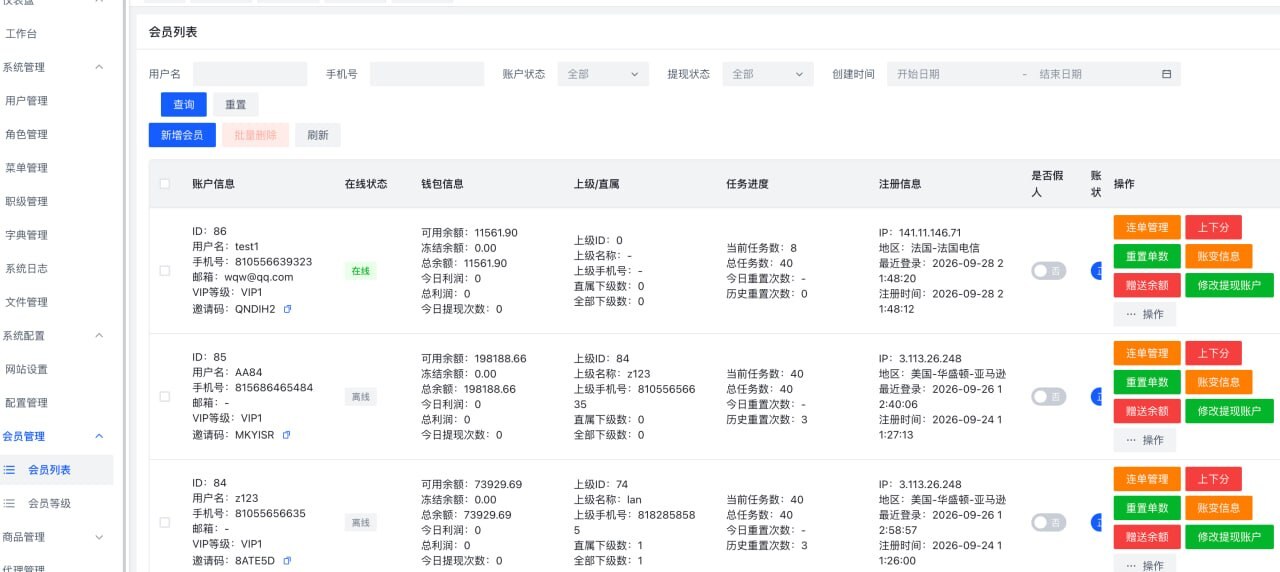Tick the row checkbox for ID 86
This screenshot has height=572, width=1280.
click(165, 271)
